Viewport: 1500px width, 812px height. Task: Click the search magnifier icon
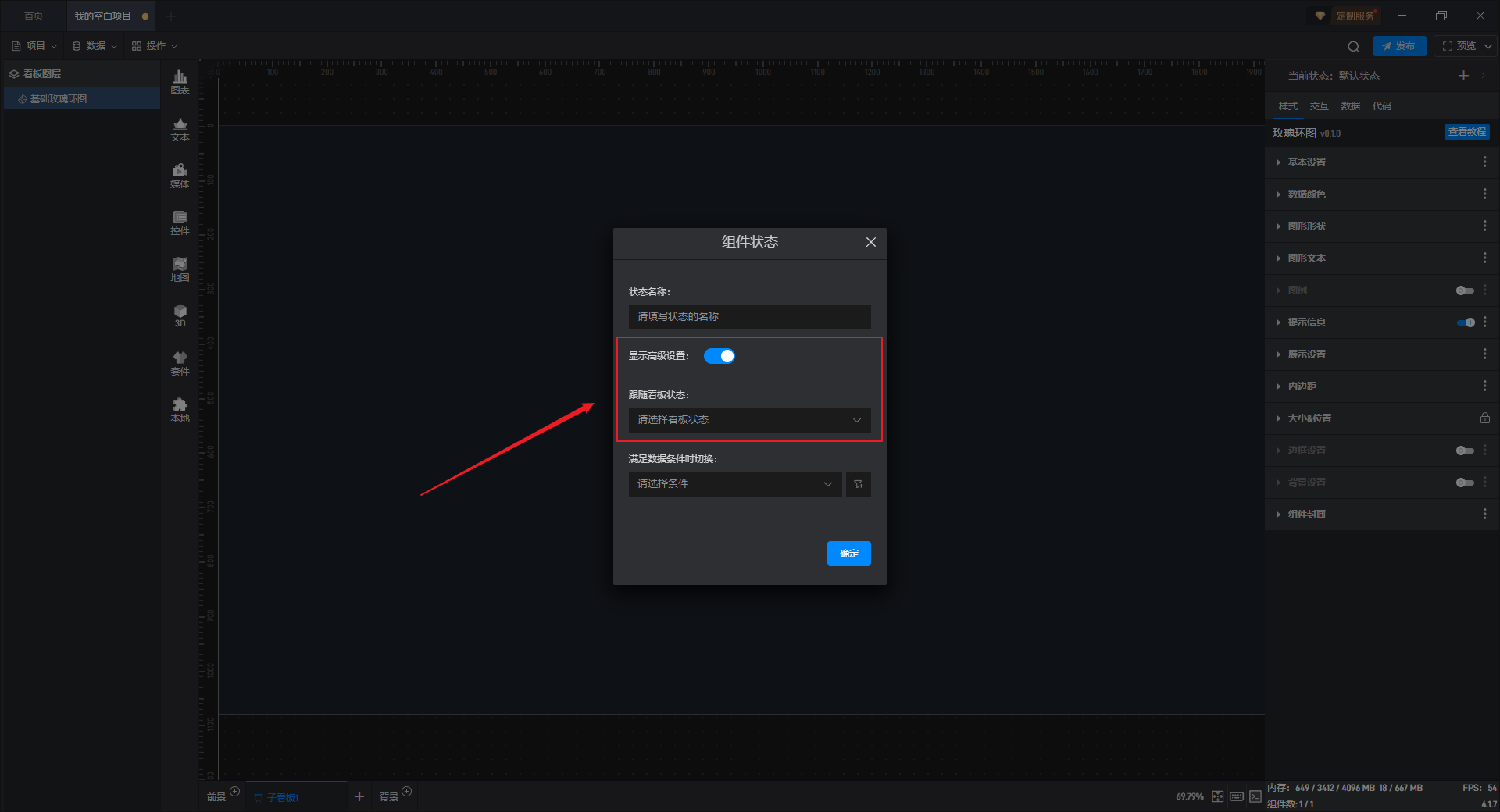pyautogui.click(x=1354, y=46)
